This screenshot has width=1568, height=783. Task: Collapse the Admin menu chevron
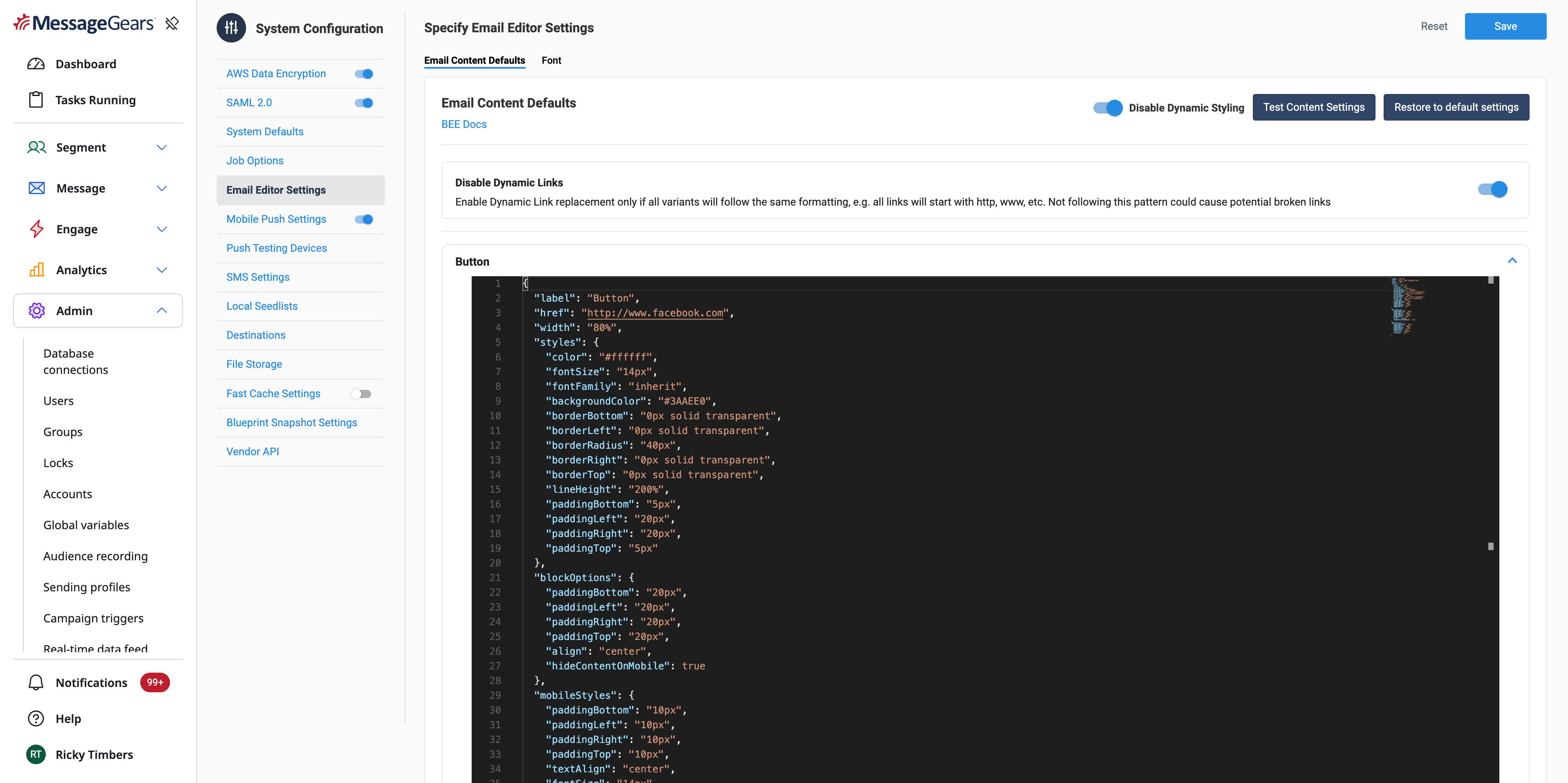162,310
